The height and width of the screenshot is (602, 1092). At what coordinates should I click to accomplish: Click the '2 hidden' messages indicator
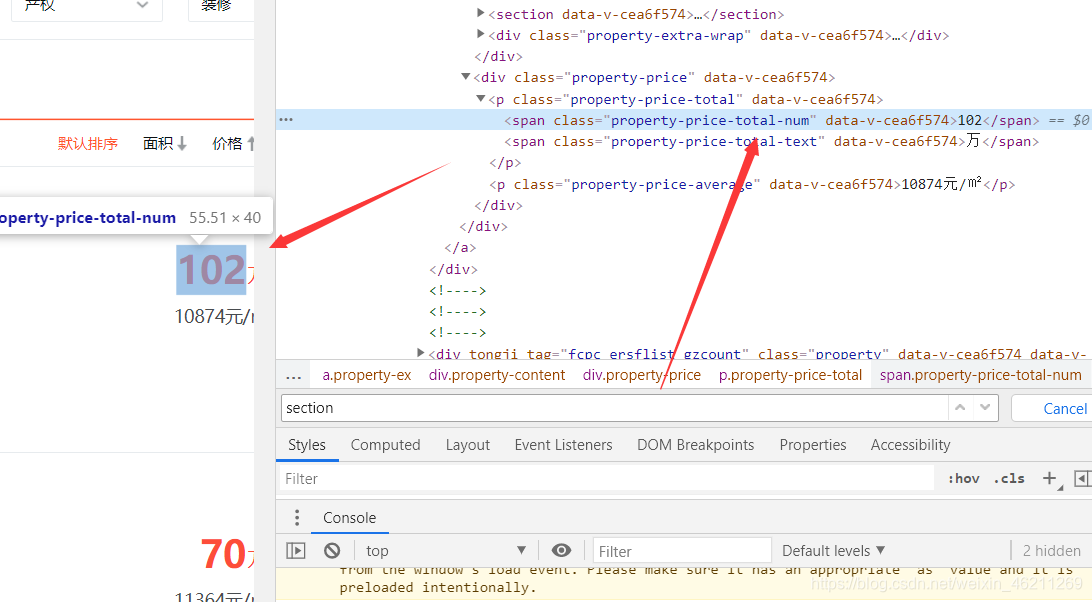coord(1052,551)
